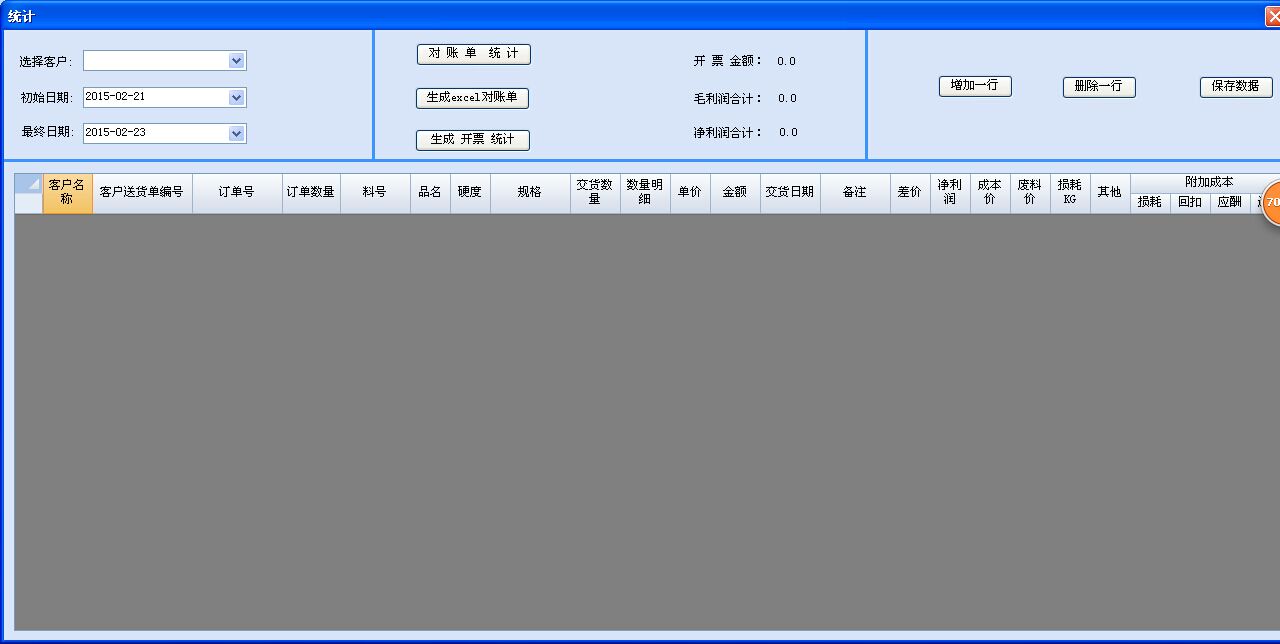The image size is (1280, 644).
Task: Click the 生成开票统计 button
Action: 473,140
